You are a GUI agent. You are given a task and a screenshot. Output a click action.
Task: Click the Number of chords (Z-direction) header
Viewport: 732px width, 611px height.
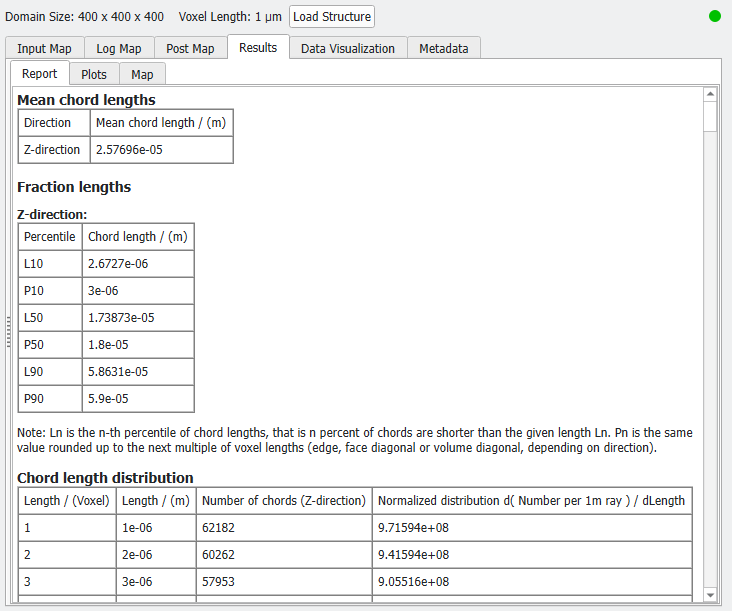[x=284, y=501]
